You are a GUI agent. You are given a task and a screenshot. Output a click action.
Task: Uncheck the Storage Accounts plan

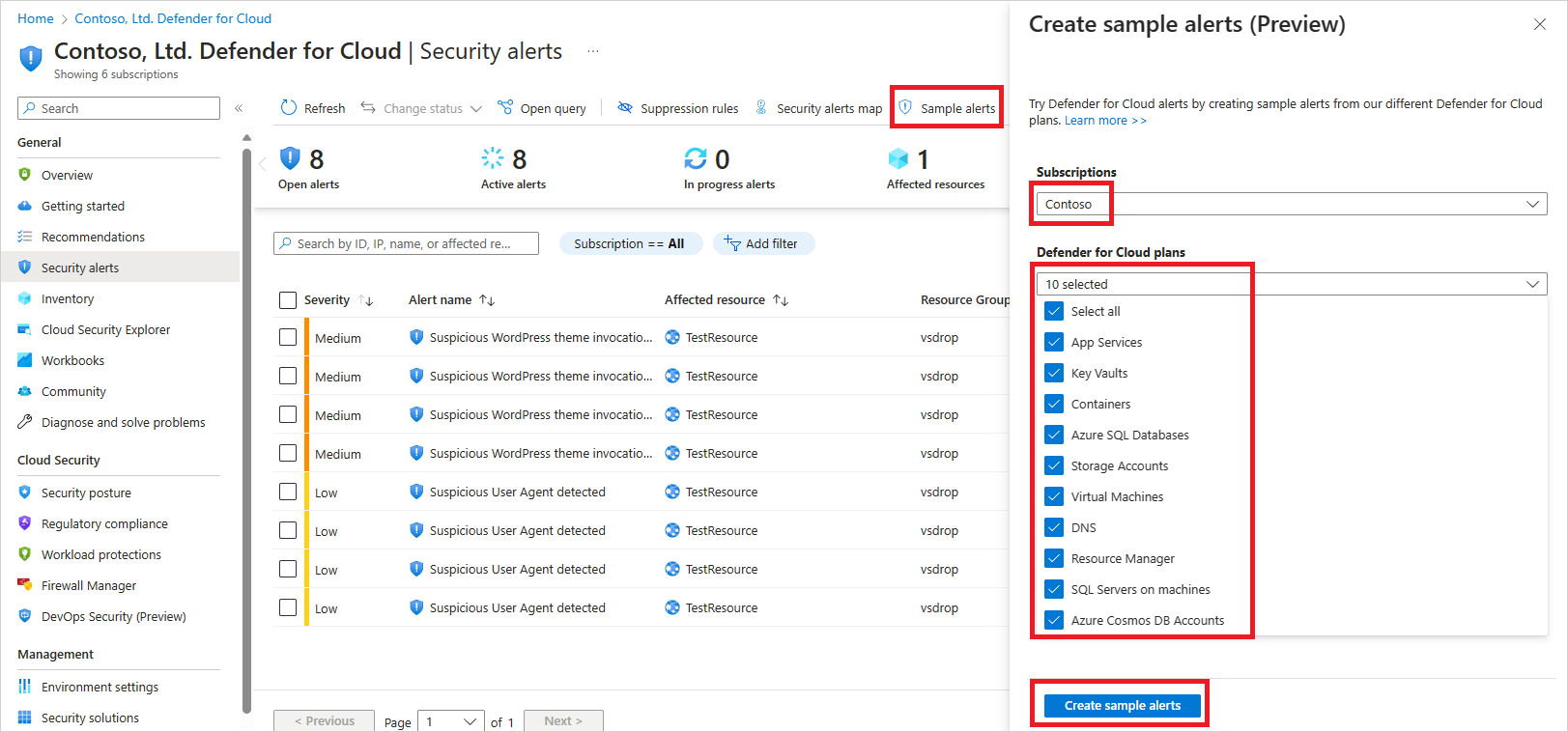[1054, 465]
